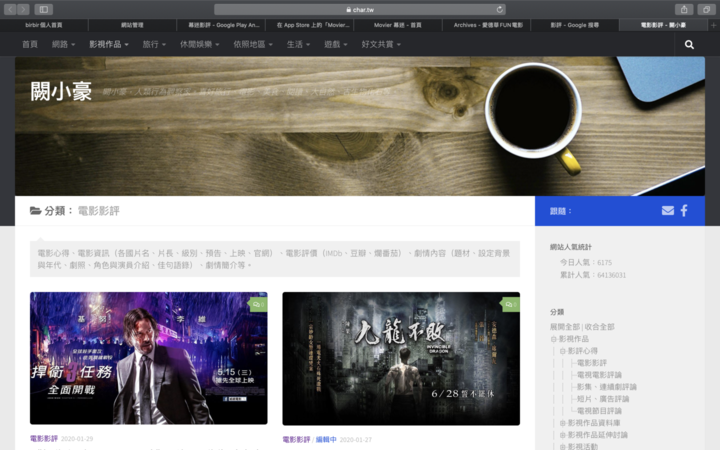The width and height of the screenshot is (720, 450).
Task: Switch to the 影評 - Google 搜尋 tab
Action: (x=575, y=25)
